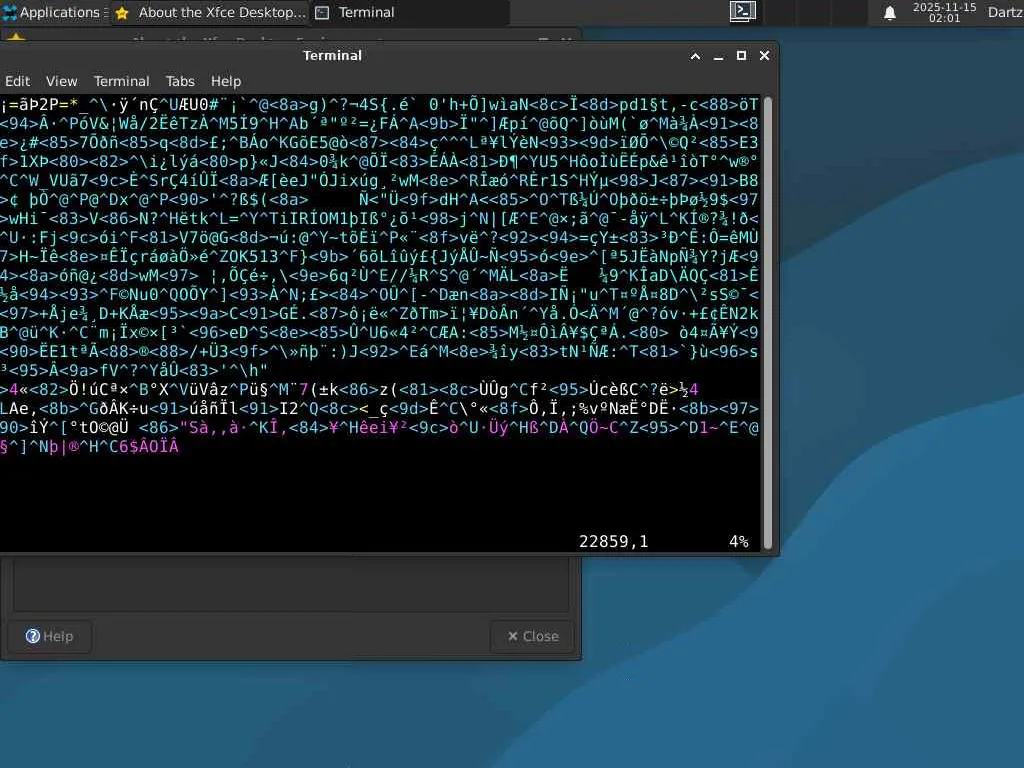Click the star icon of About Xfce taskbar item
The height and width of the screenshot is (768, 1024).
[x=122, y=13]
